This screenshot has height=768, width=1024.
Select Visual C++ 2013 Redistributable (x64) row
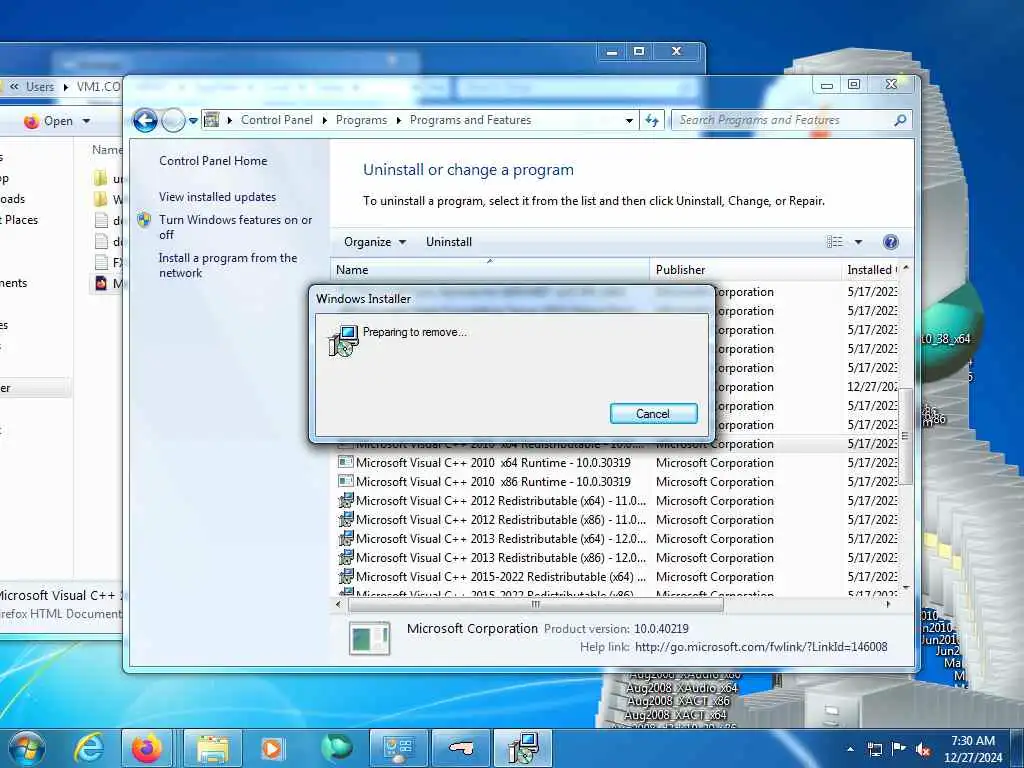[617, 539]
